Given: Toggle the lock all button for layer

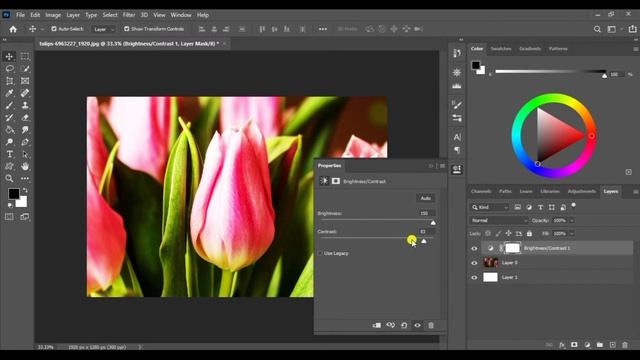Looking at the screenshot, I should tap(529, 233).
